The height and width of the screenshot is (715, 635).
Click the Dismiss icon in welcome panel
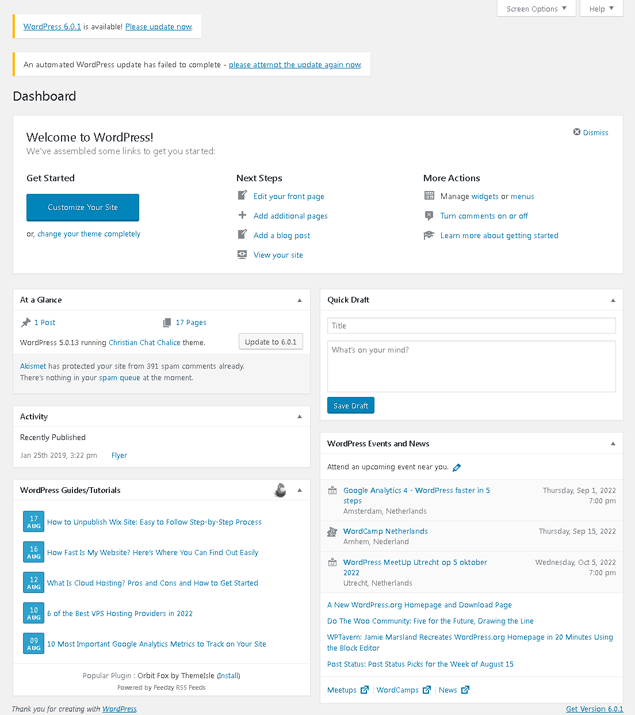pyautogui.click(x=577, y=132)
